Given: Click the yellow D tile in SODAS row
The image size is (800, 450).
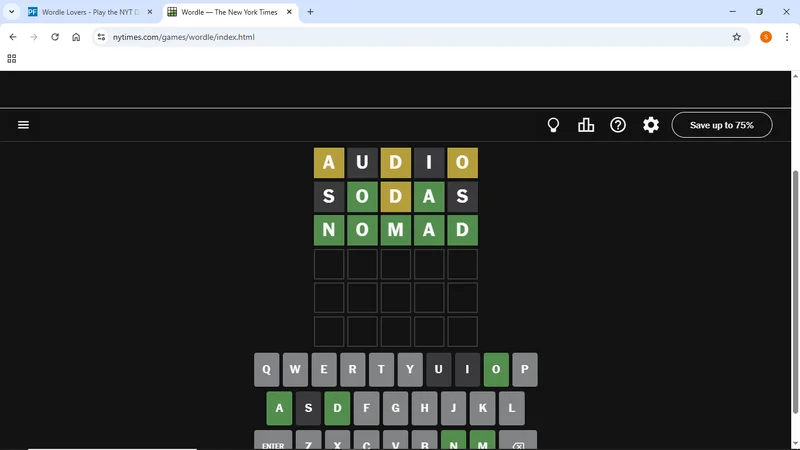Looking at the screenshot, I should pyautogui.click(x=395, y=196).
